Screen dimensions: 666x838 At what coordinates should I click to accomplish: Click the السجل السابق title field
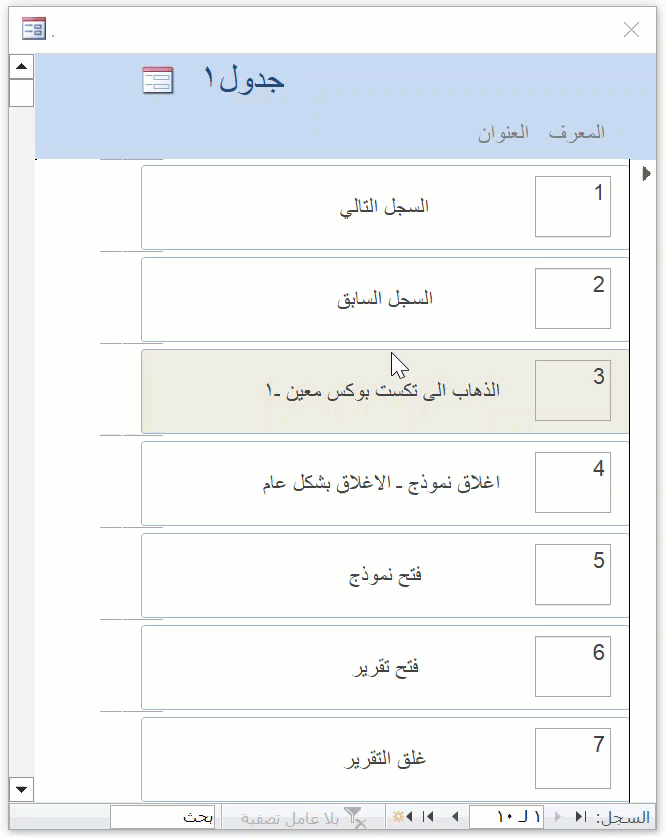tap(338, 299)
